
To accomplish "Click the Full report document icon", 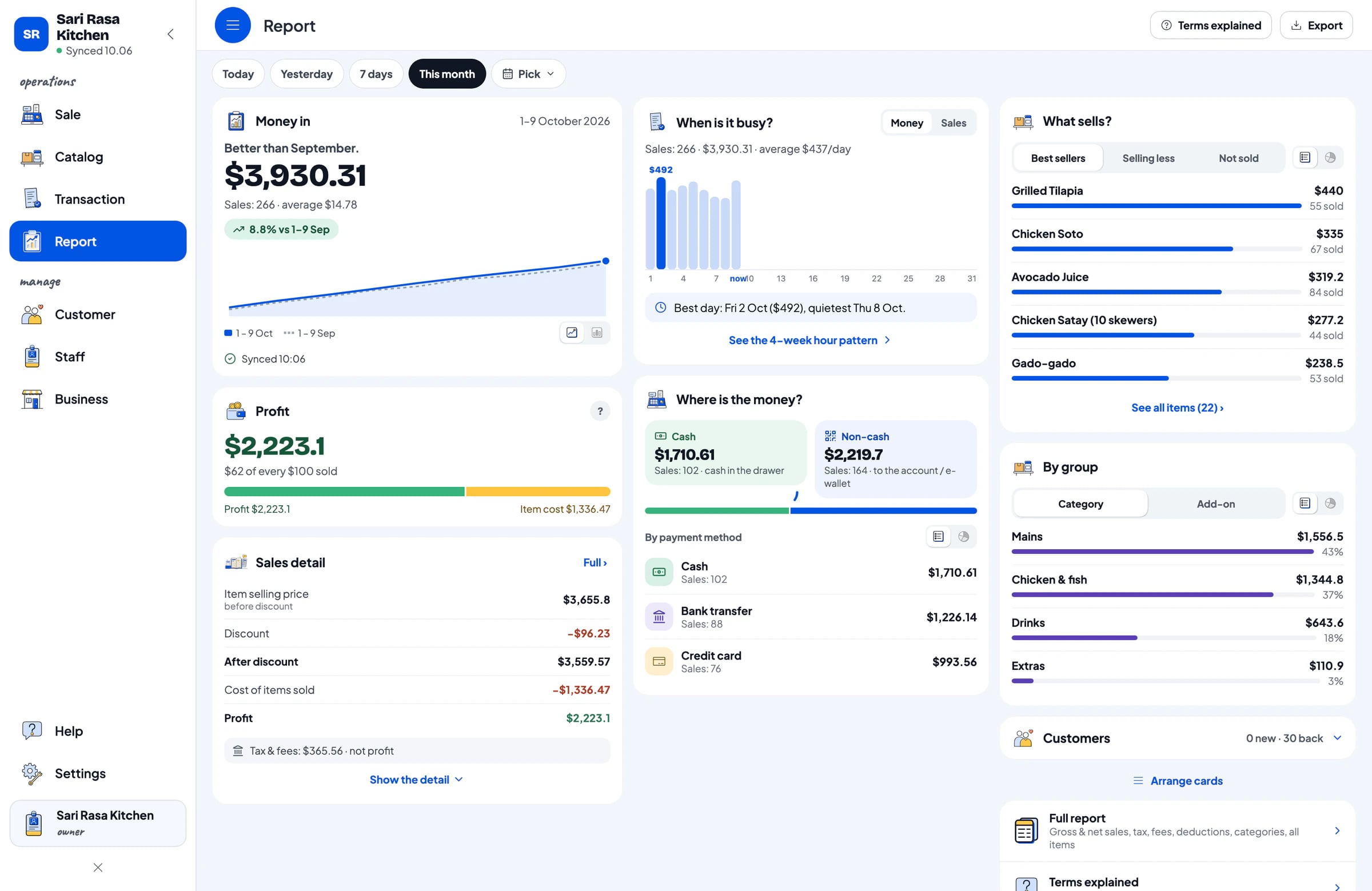I will pos(1026,831).
